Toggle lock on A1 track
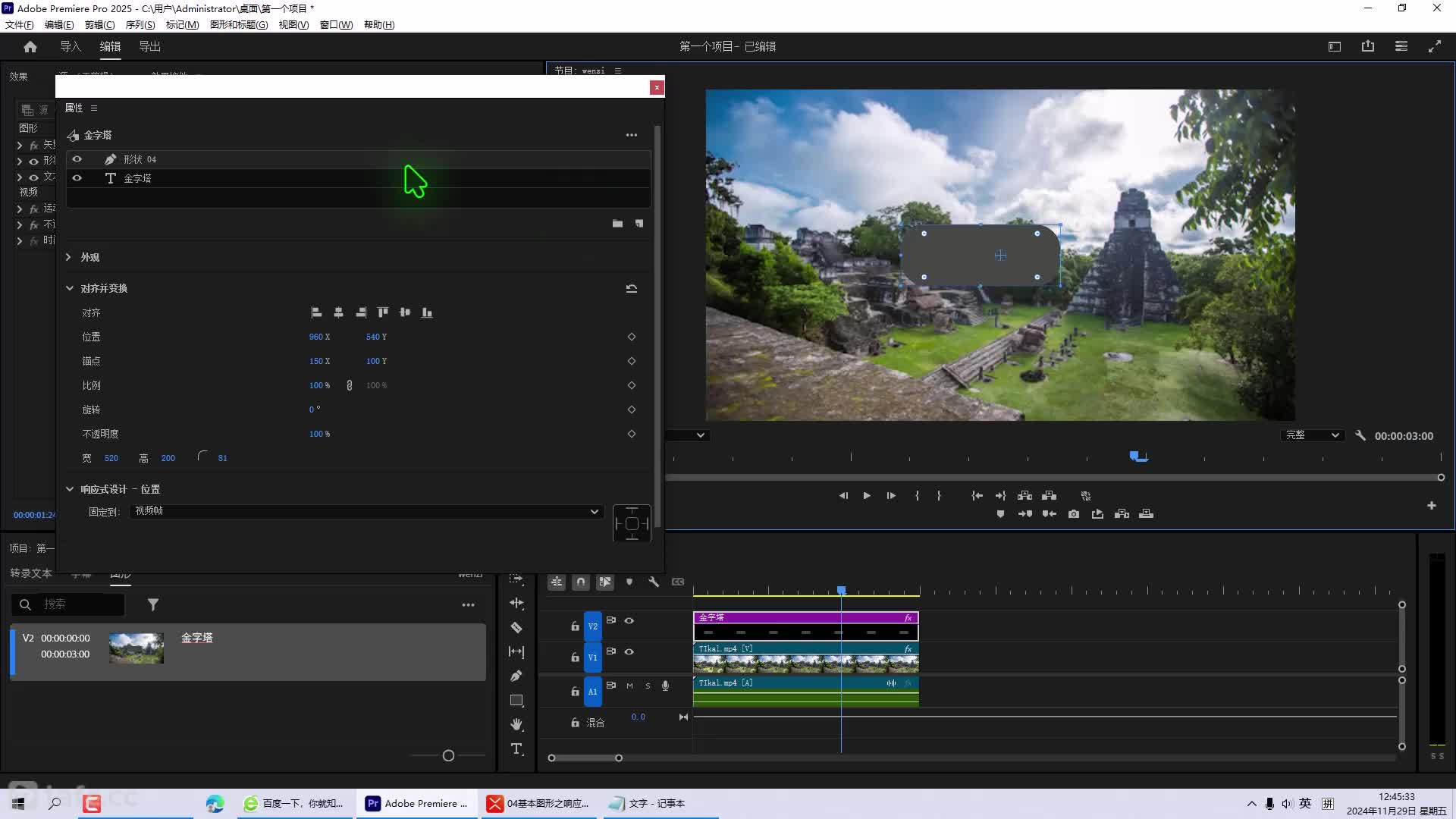1456x819 pixels. (x=575, y=692)
